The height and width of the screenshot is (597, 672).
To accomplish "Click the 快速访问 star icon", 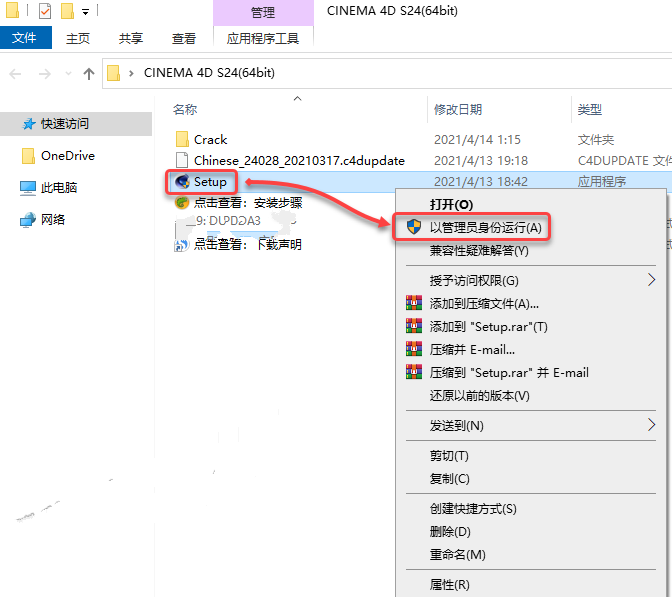I will tap(29, 124).
